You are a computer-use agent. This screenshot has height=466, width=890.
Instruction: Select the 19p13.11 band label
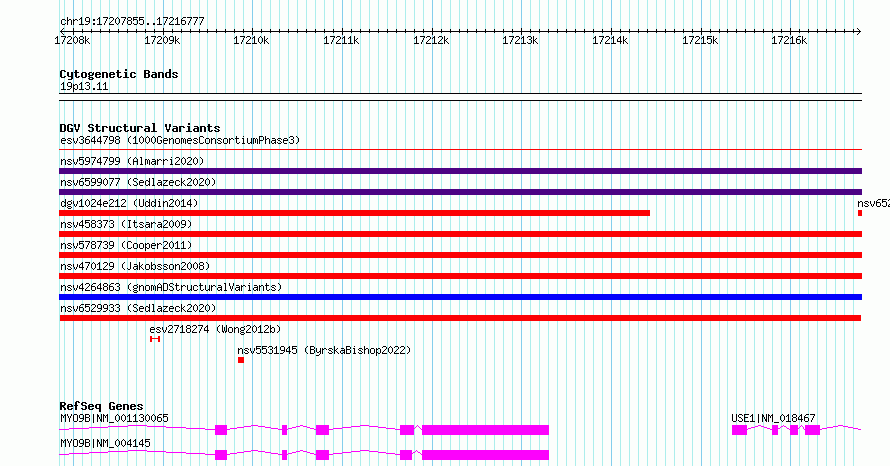(84, 86)
